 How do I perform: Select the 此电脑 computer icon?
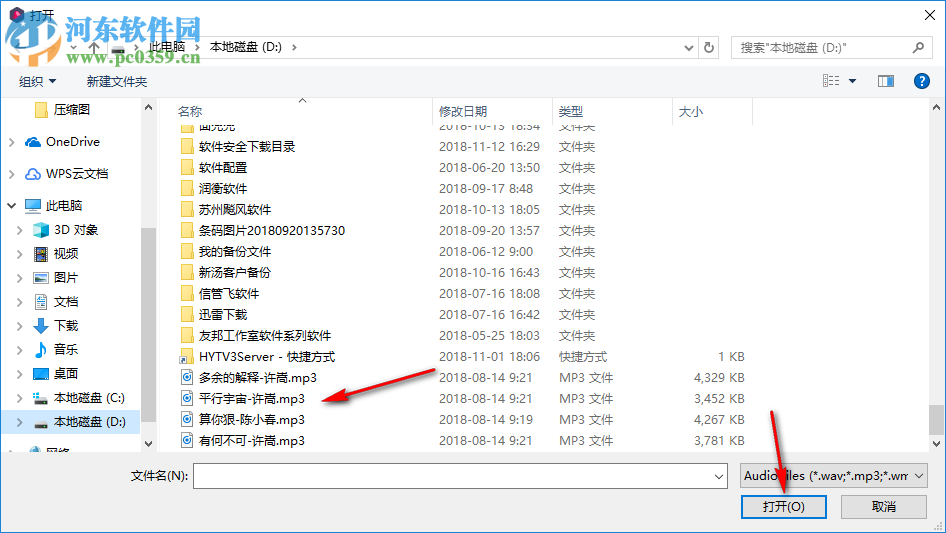(x=33, y=206)
